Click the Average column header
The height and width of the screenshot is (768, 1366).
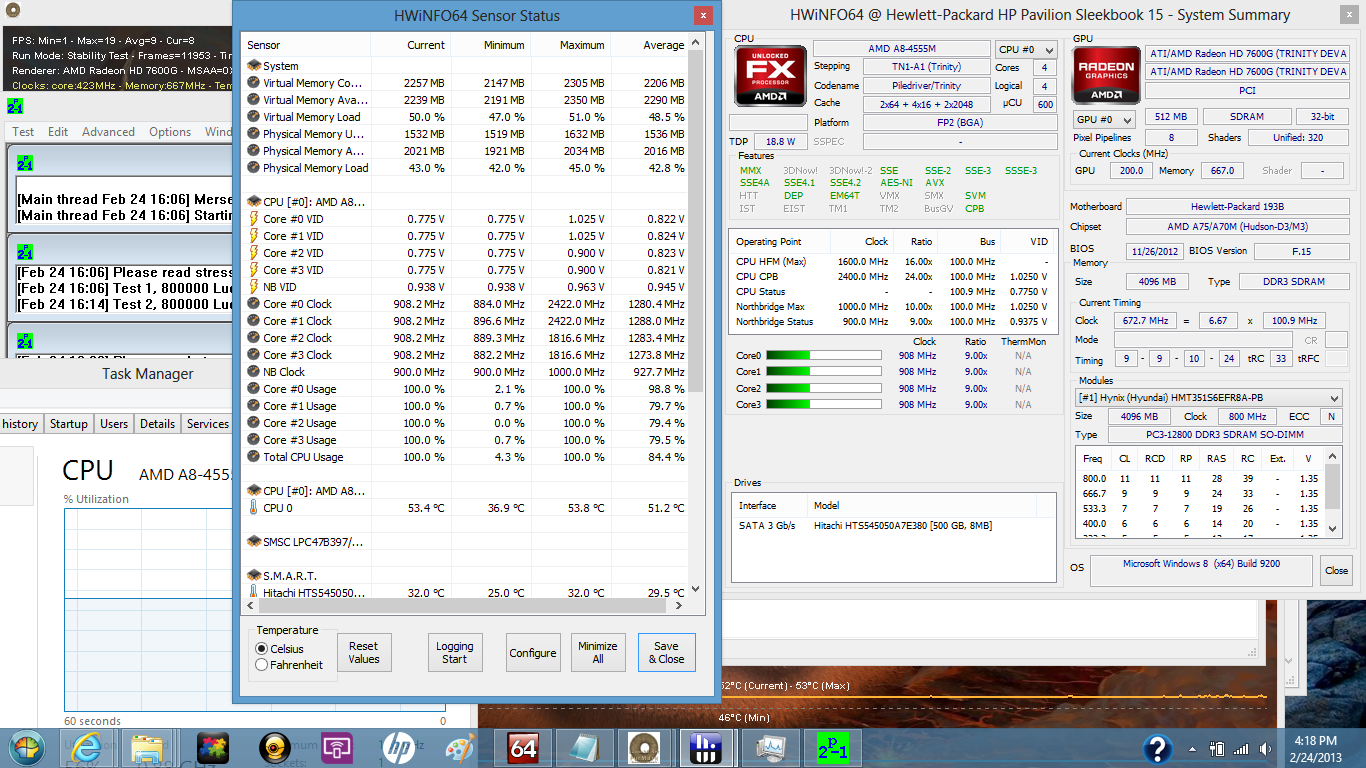[x=650, y=45]
